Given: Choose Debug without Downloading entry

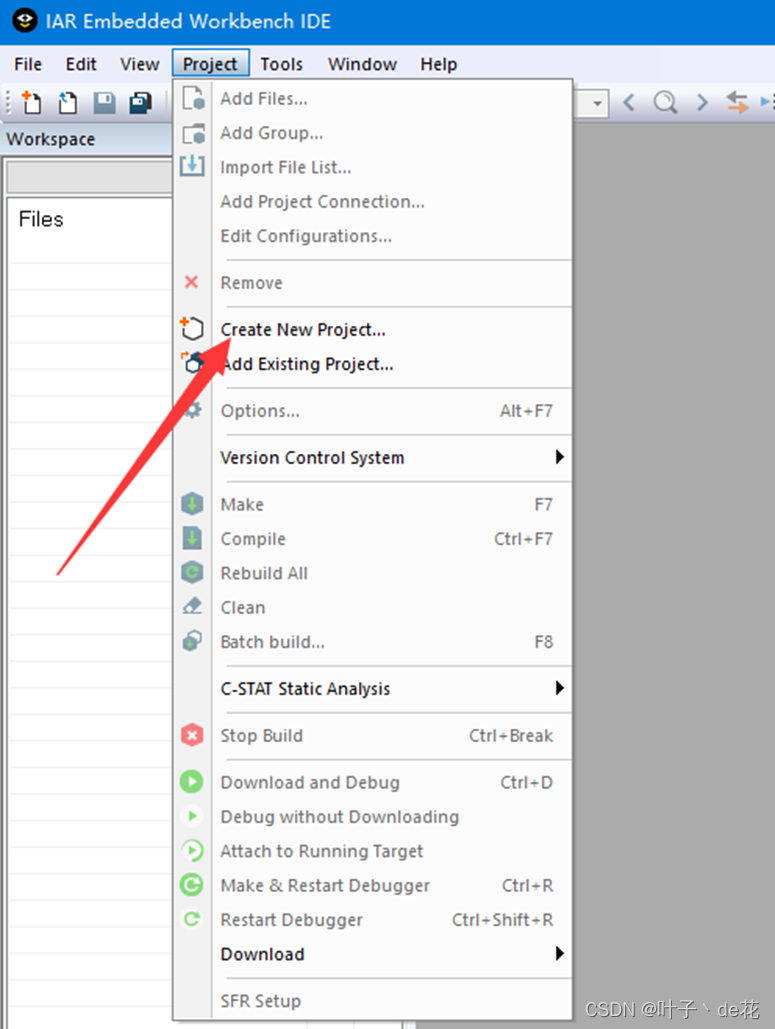Looking at the screenshot, I should pyautogui.click(x=373, y=816).
